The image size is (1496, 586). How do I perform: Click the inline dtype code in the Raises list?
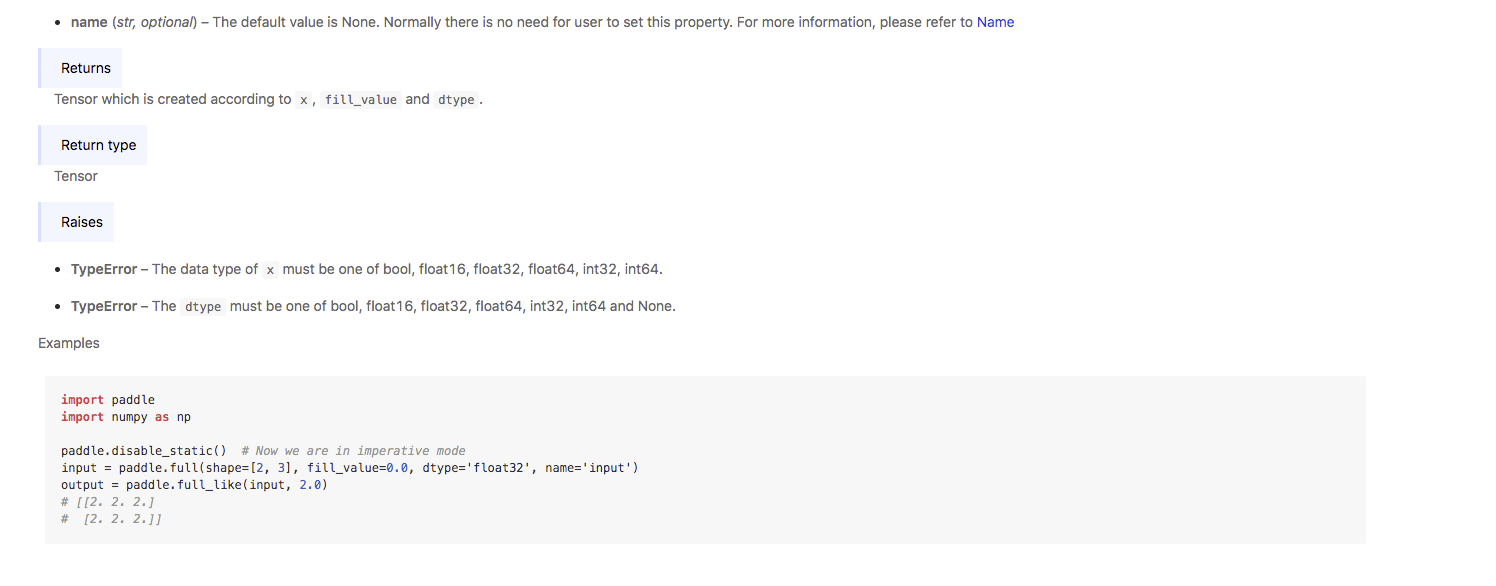coord(203,307)
